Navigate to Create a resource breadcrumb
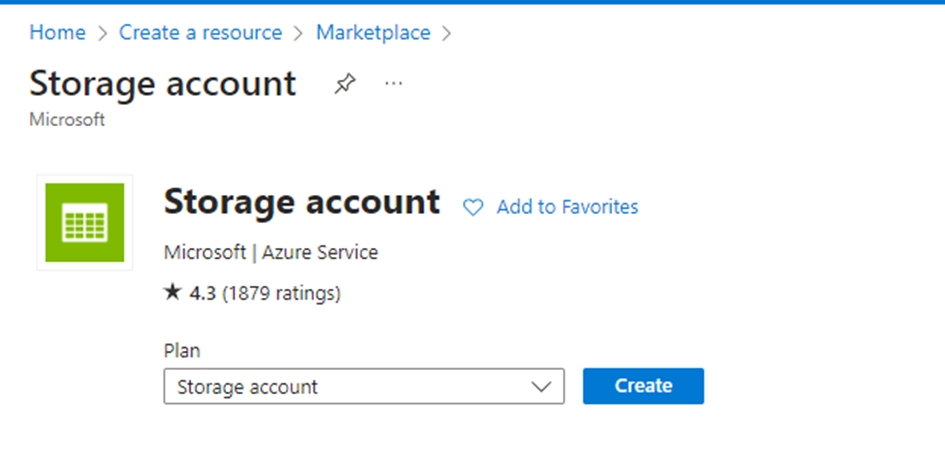 pos(200,33)
